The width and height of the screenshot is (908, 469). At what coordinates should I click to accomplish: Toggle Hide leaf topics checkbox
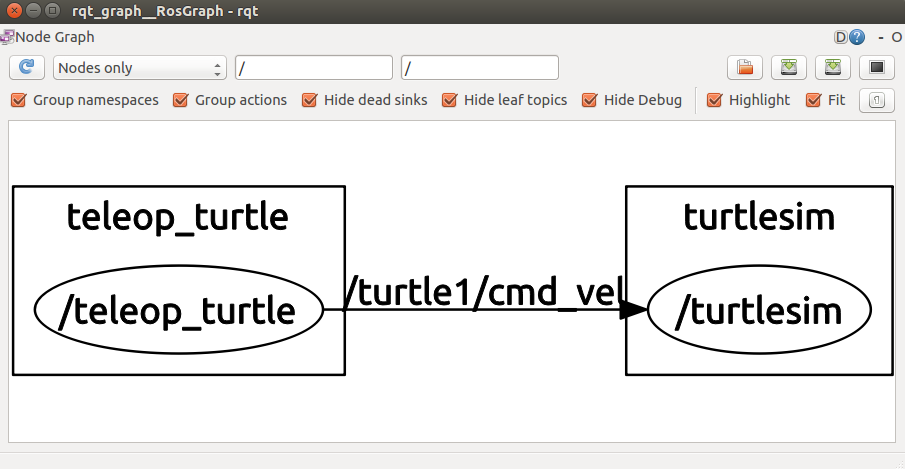[450, 100]
